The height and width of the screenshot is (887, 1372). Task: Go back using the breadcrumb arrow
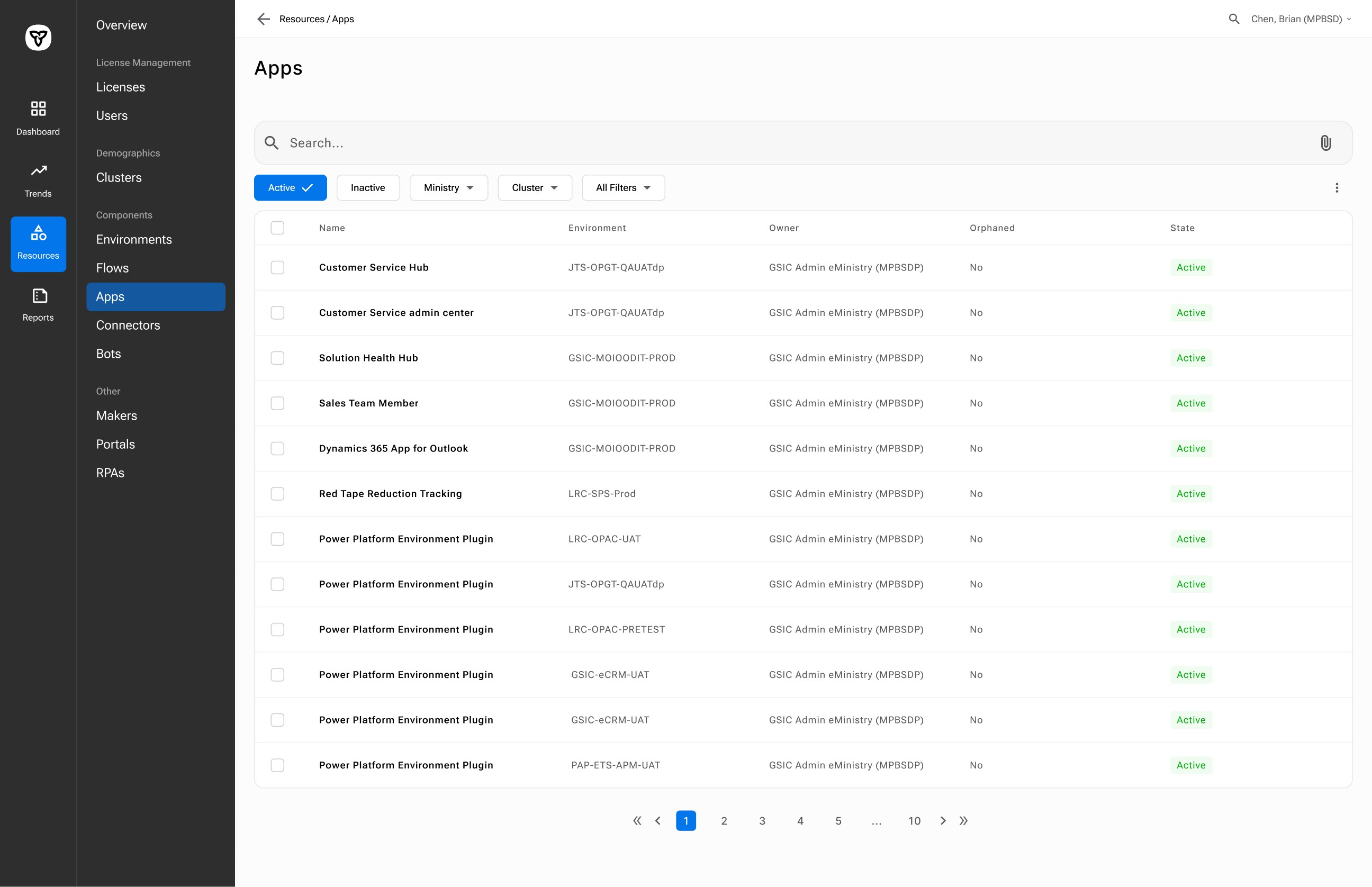pos(263,19)
